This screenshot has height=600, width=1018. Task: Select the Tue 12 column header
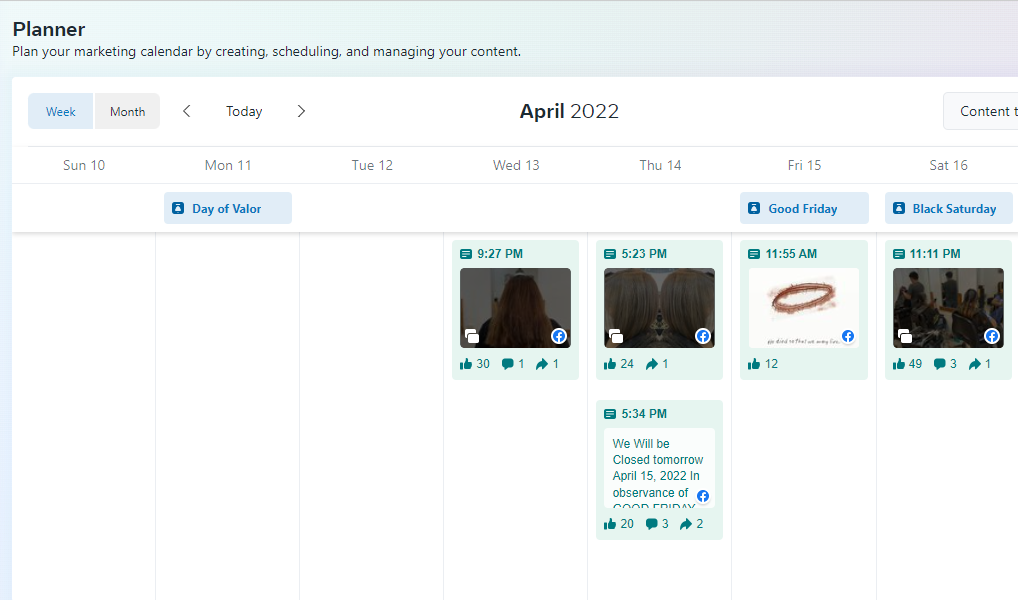372,165
